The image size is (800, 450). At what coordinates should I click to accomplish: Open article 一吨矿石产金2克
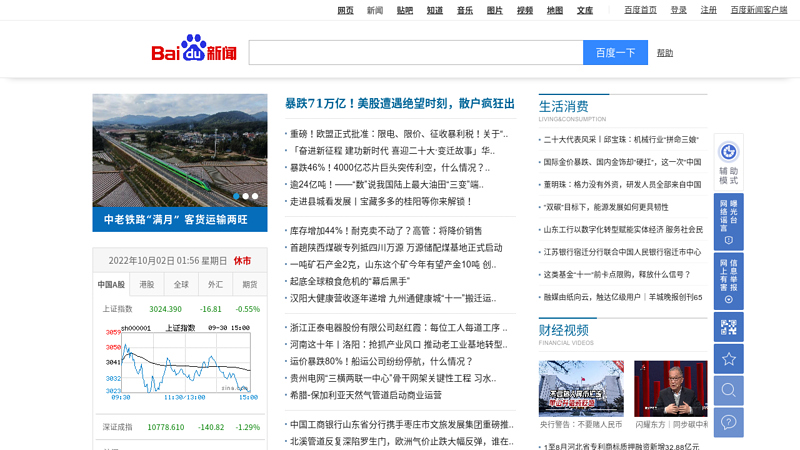(393, 264)
